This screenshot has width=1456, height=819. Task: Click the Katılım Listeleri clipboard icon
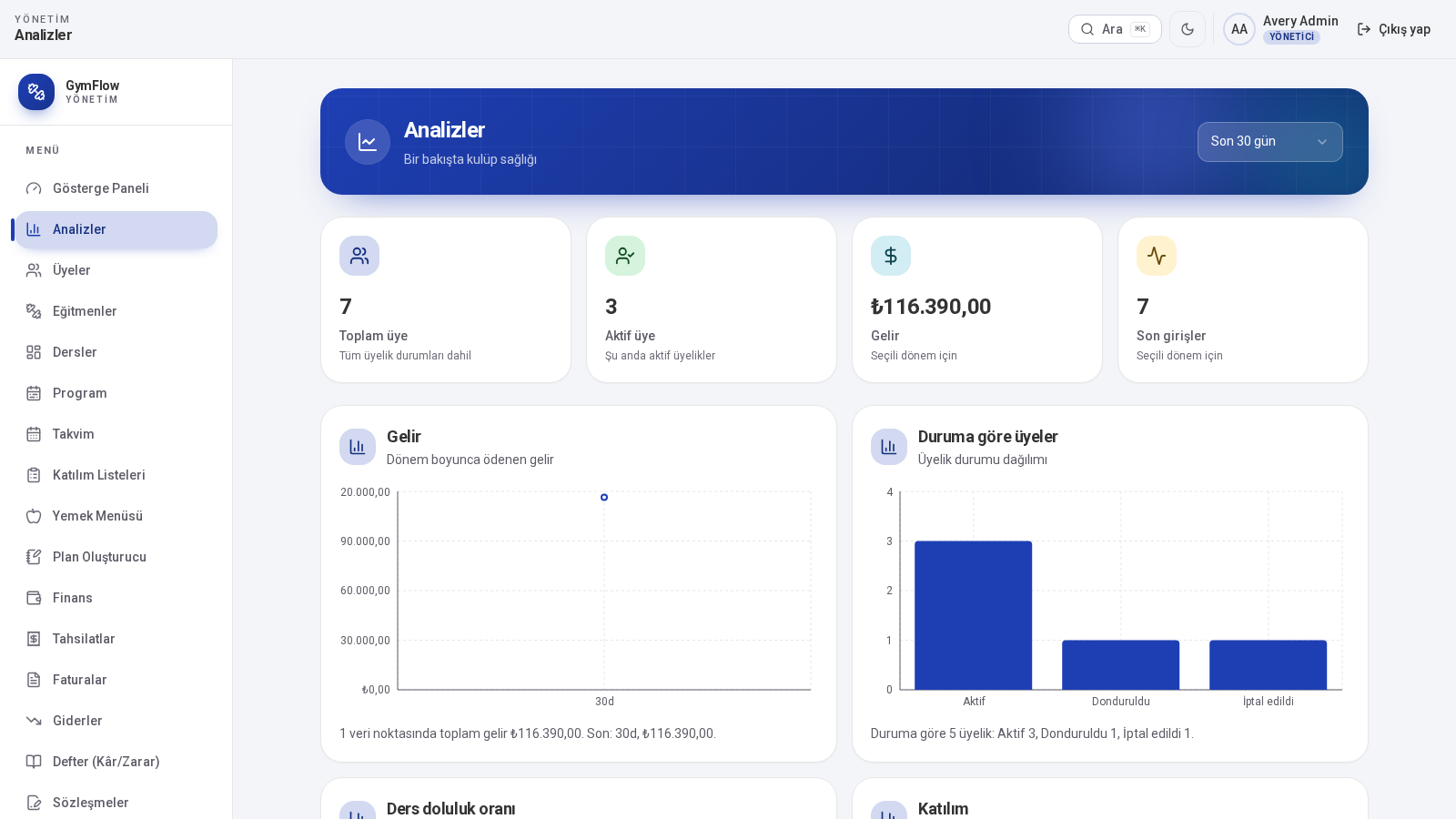tap(34, 475)
